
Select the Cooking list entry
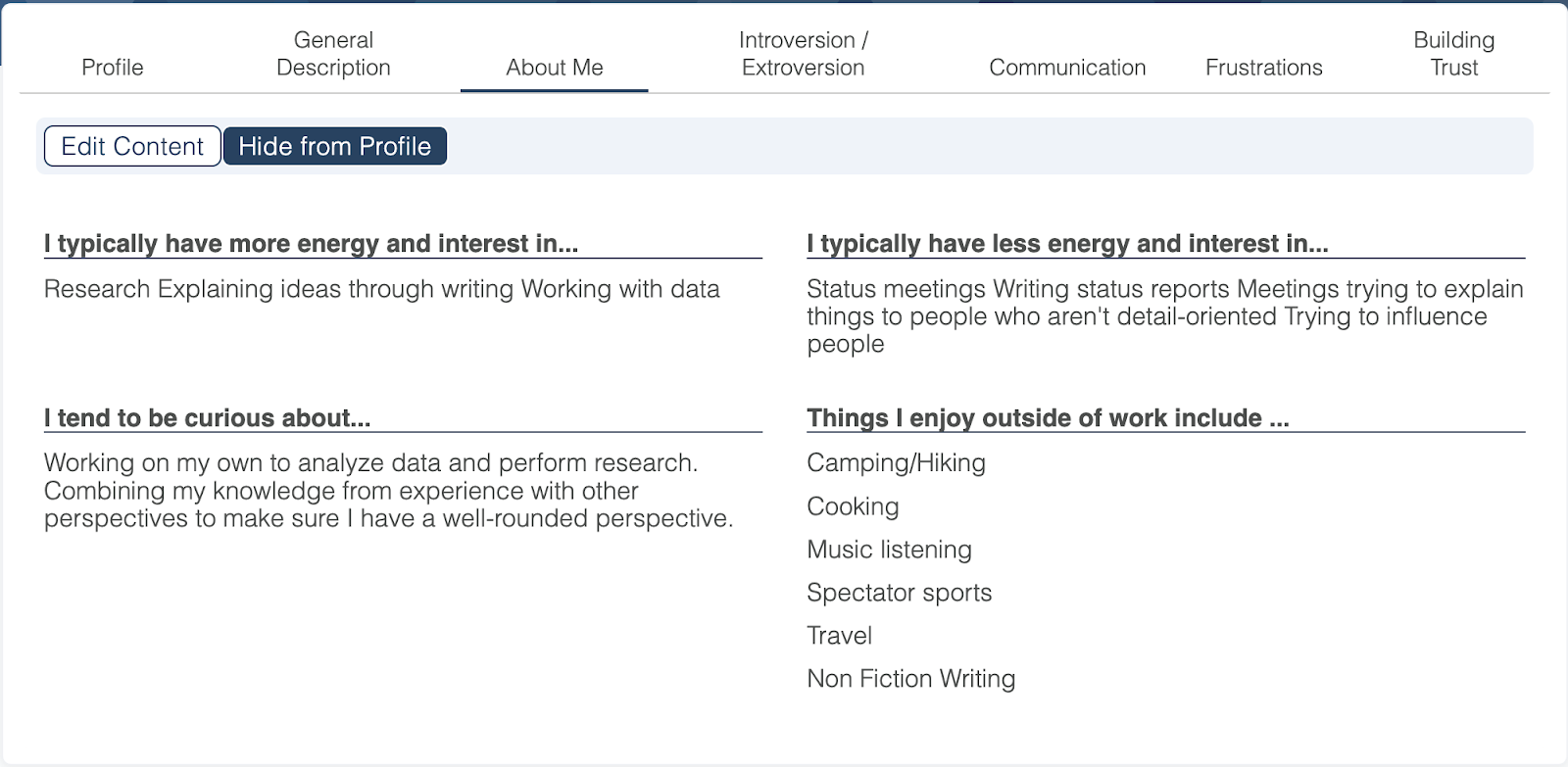coord(853,506)
